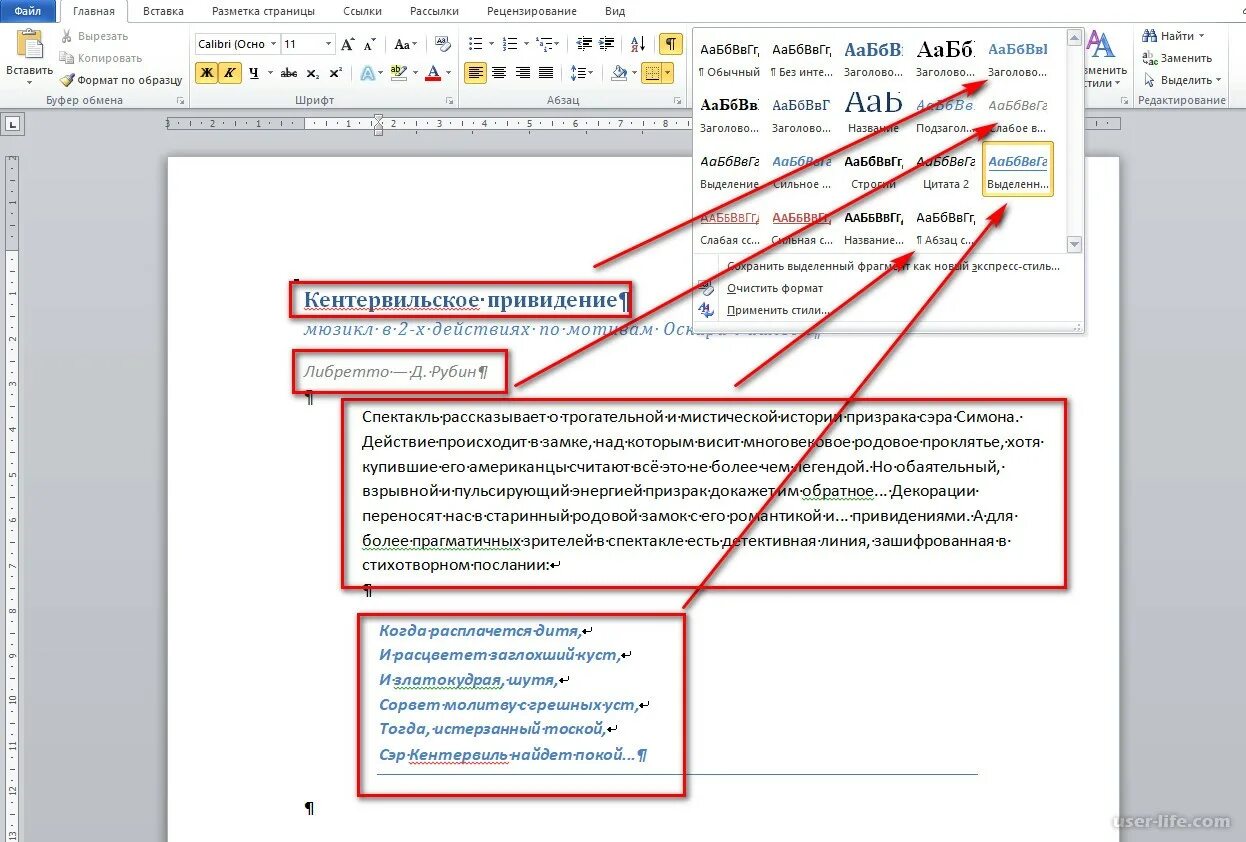Viewport: 1246px width, 842px height.
Task: Open the font size 11 dropdown
Action: tap(327, 45)
